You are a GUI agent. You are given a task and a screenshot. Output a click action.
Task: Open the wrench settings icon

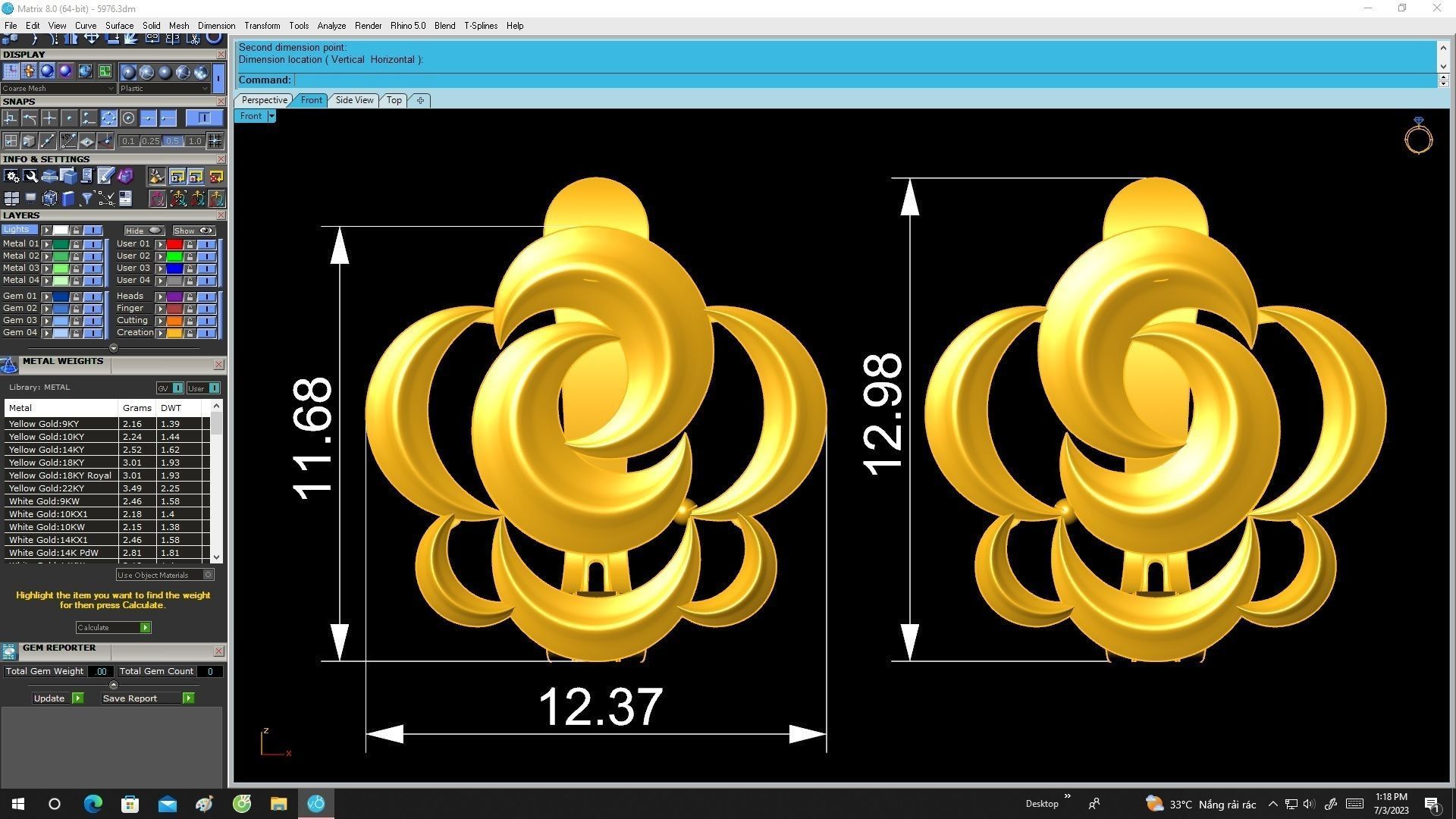[30, 177]
